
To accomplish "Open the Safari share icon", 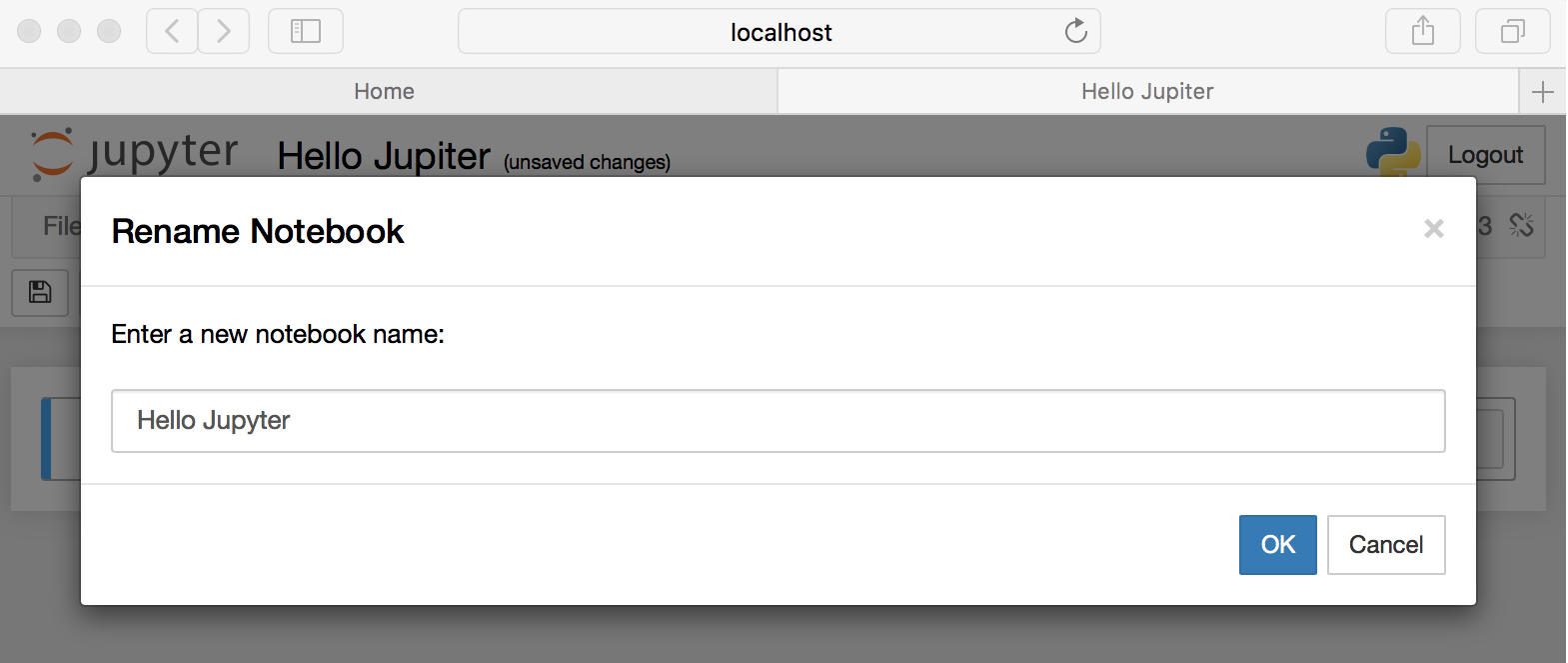I will (1422, 31).
